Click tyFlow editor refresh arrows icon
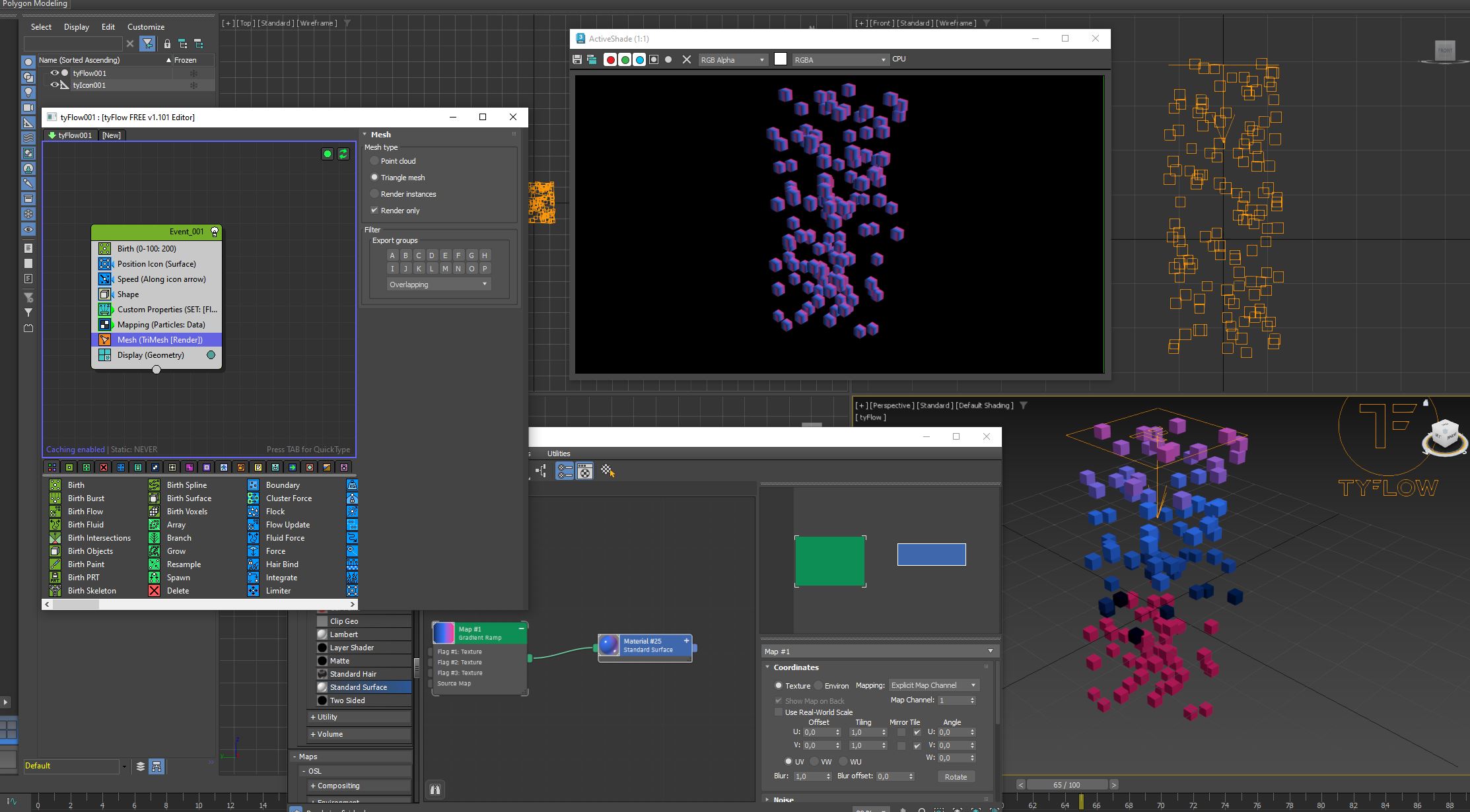This screenshot has width=1470, height=812. tap(343, 154)
